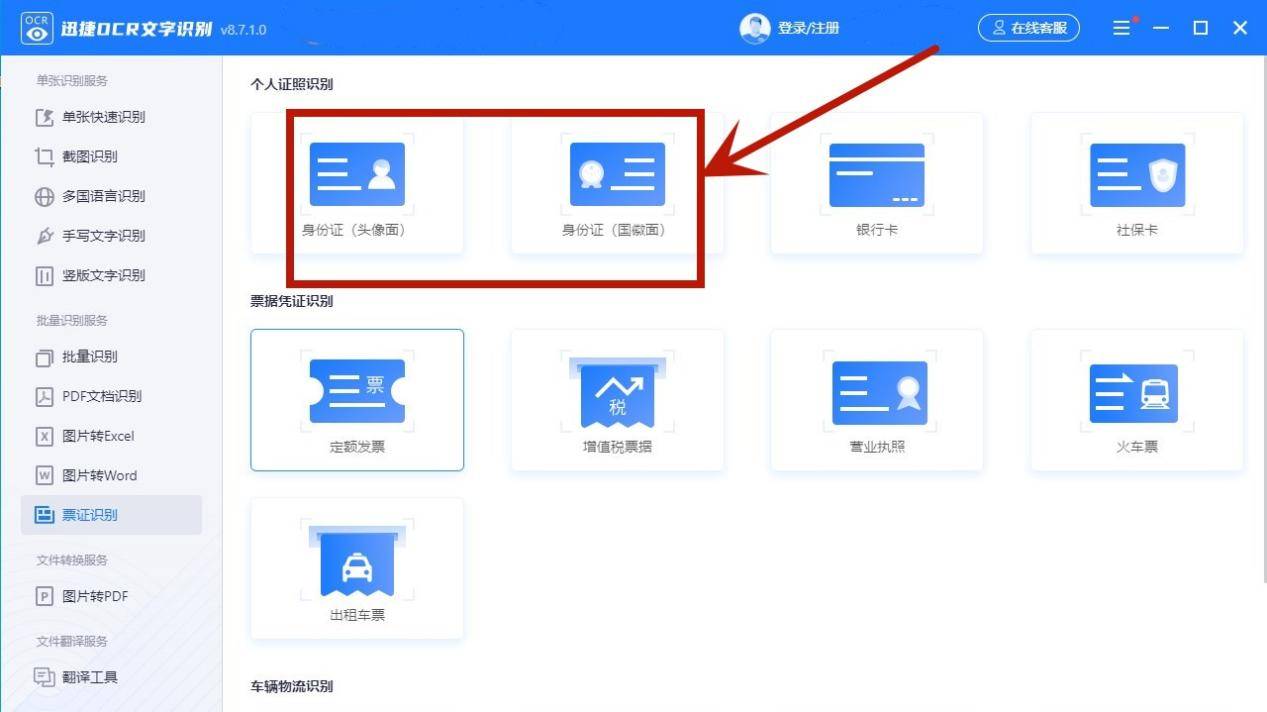
Task: Select the train ticket (火车票) recognition
Action: pyautogui.click(x=1137, y=392)
